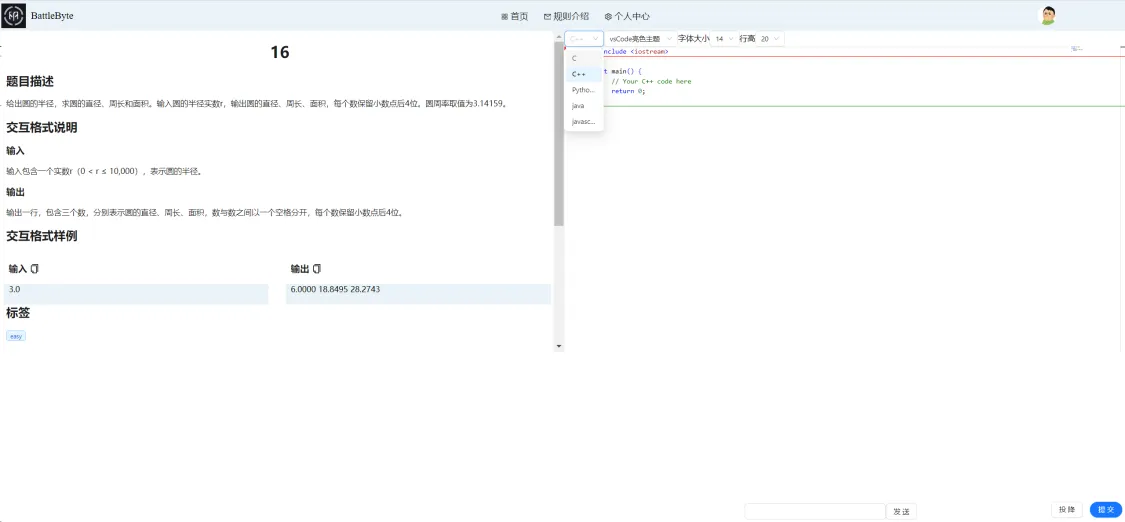Copy the sample input with its copy icon
The image size is (1125, 522).
34,269
